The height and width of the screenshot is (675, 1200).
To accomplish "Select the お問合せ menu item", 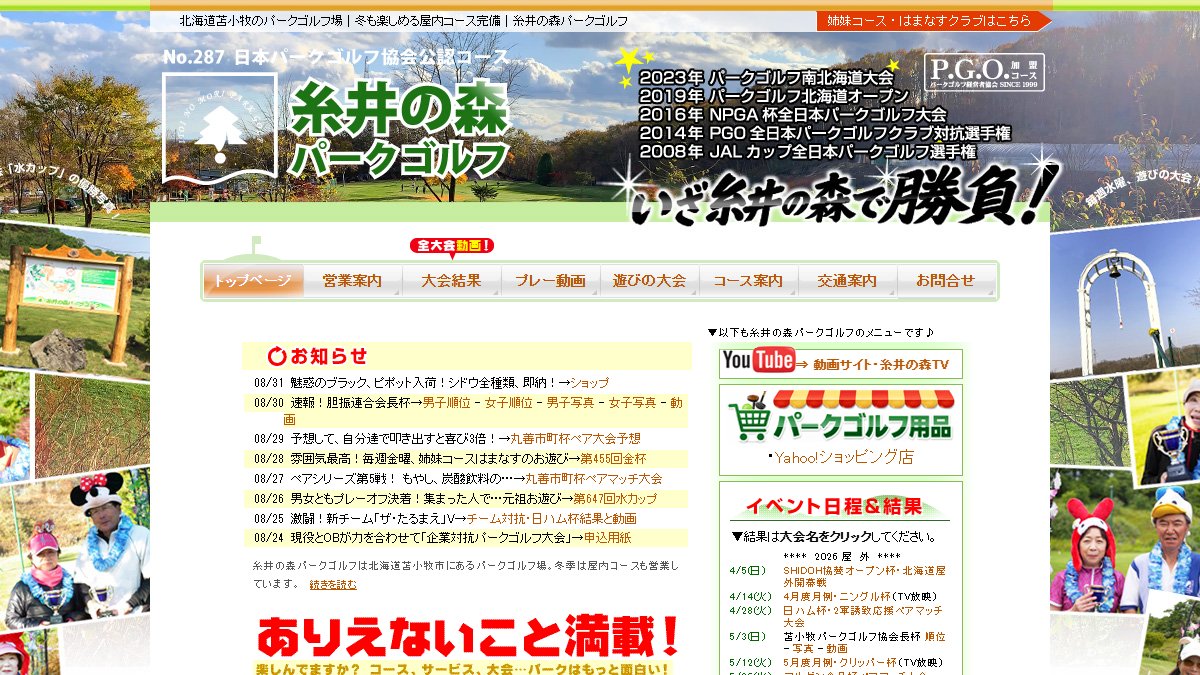I will pos(946,281).
